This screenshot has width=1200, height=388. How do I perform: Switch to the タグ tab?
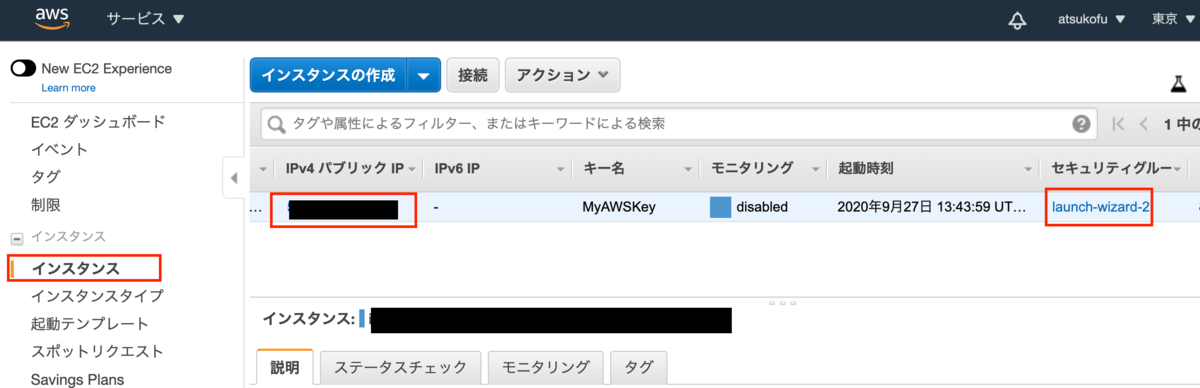pos(639,367)
